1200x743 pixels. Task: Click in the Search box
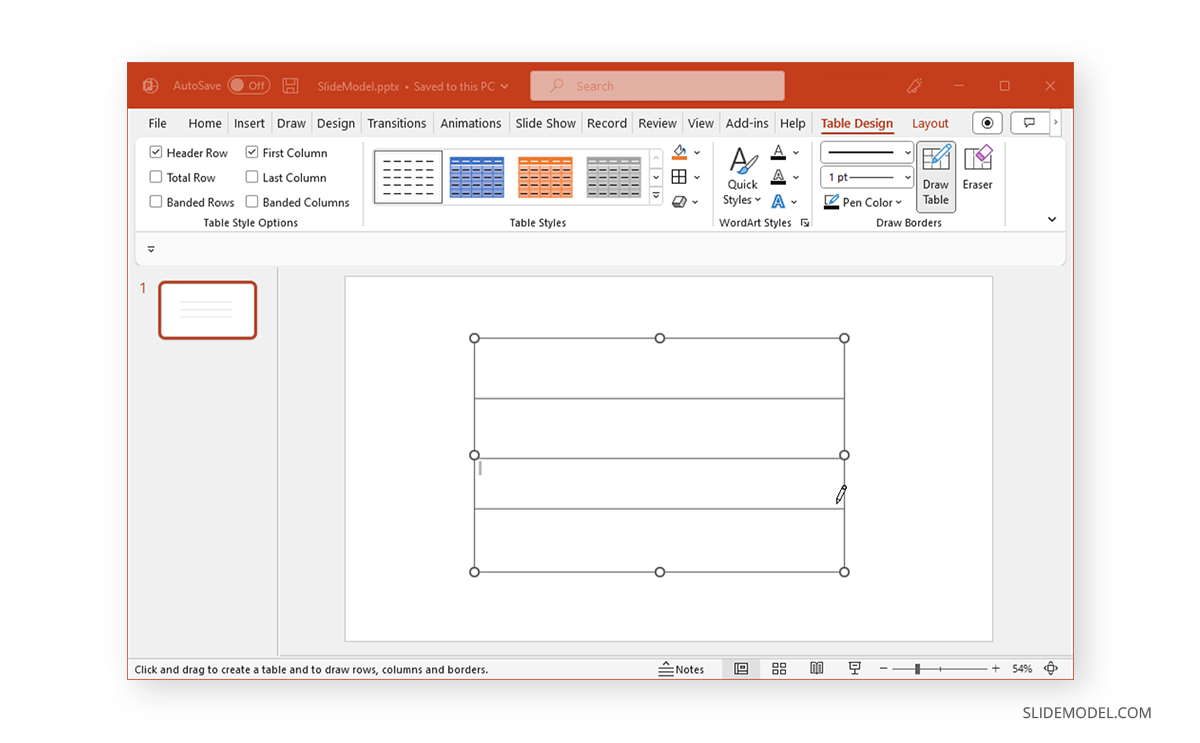[657, 86]
